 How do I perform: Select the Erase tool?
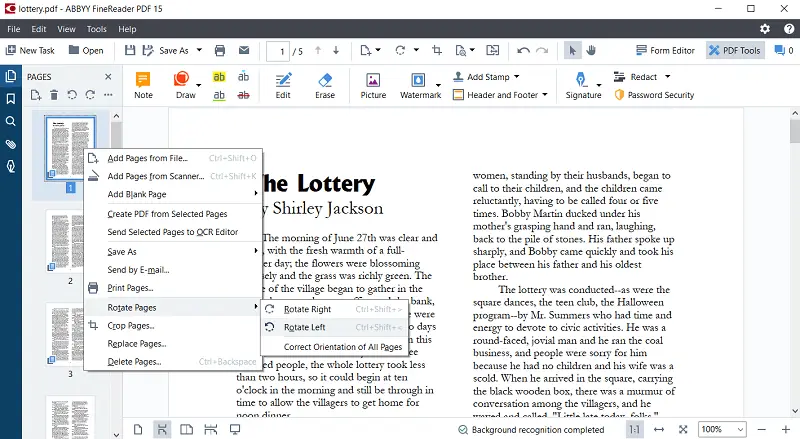click(325, 86)
